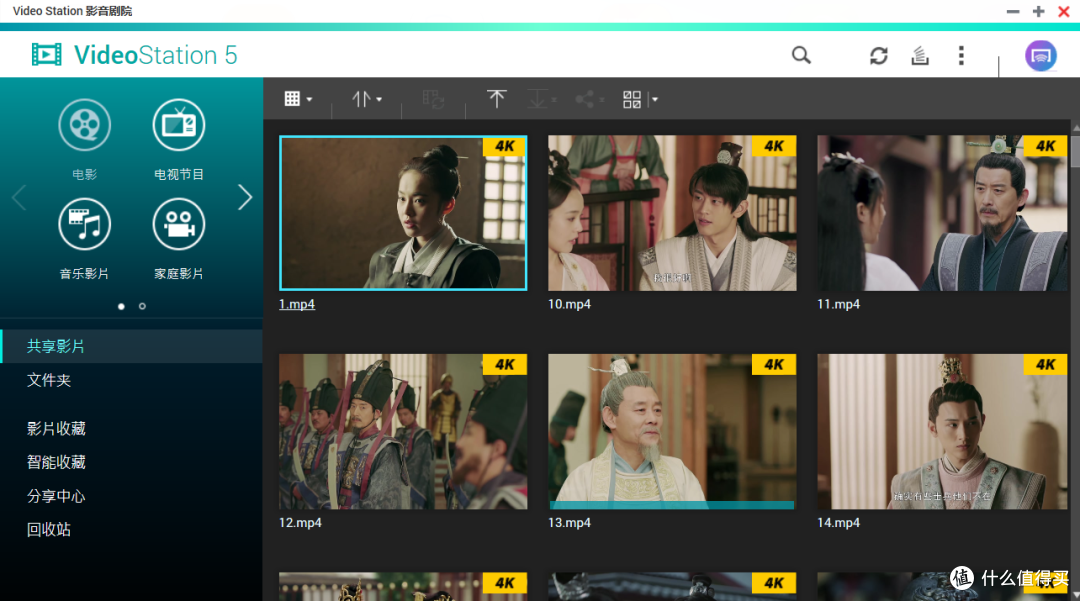
Task: Select the thumbnail above 11.mp4
Action: click(x=942, y=213)
